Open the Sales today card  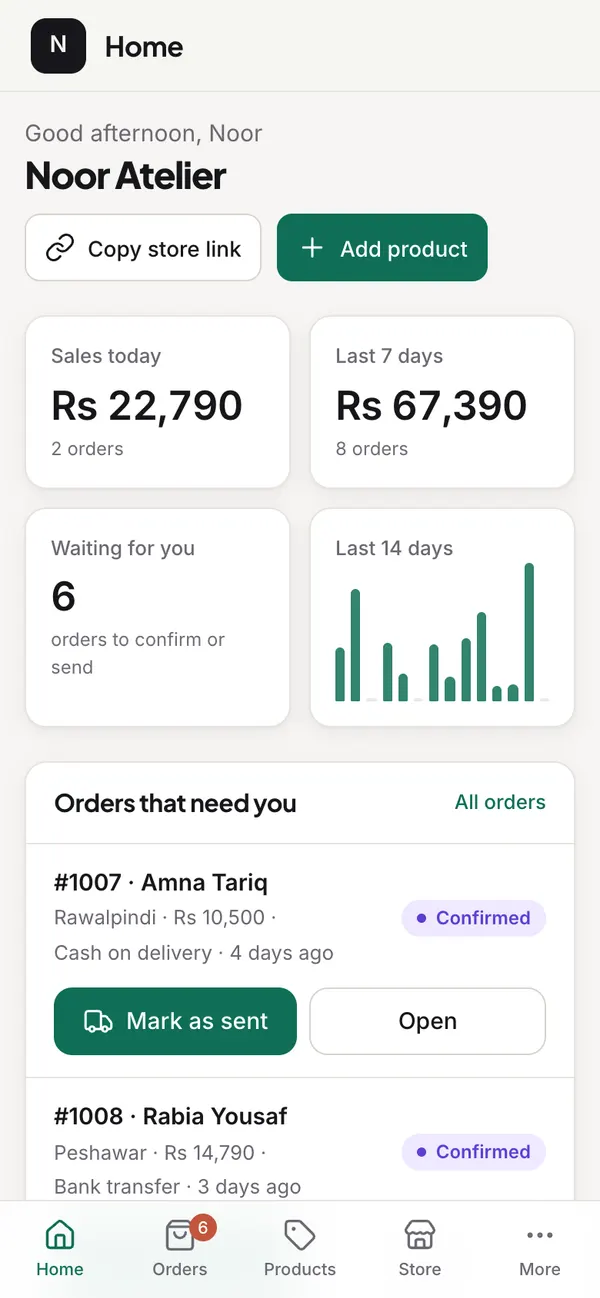point(157,402)
